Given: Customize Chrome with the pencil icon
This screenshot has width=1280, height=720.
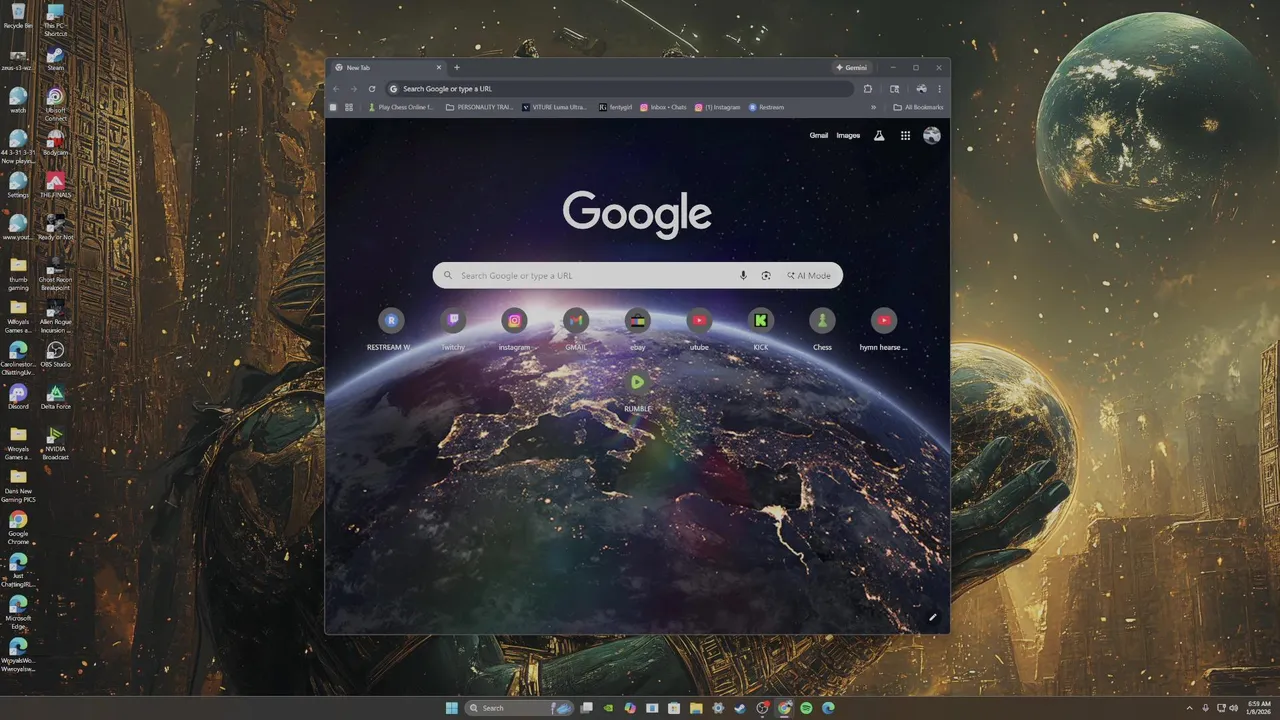Looking at the screenshot, I should [x=932, y=617].
